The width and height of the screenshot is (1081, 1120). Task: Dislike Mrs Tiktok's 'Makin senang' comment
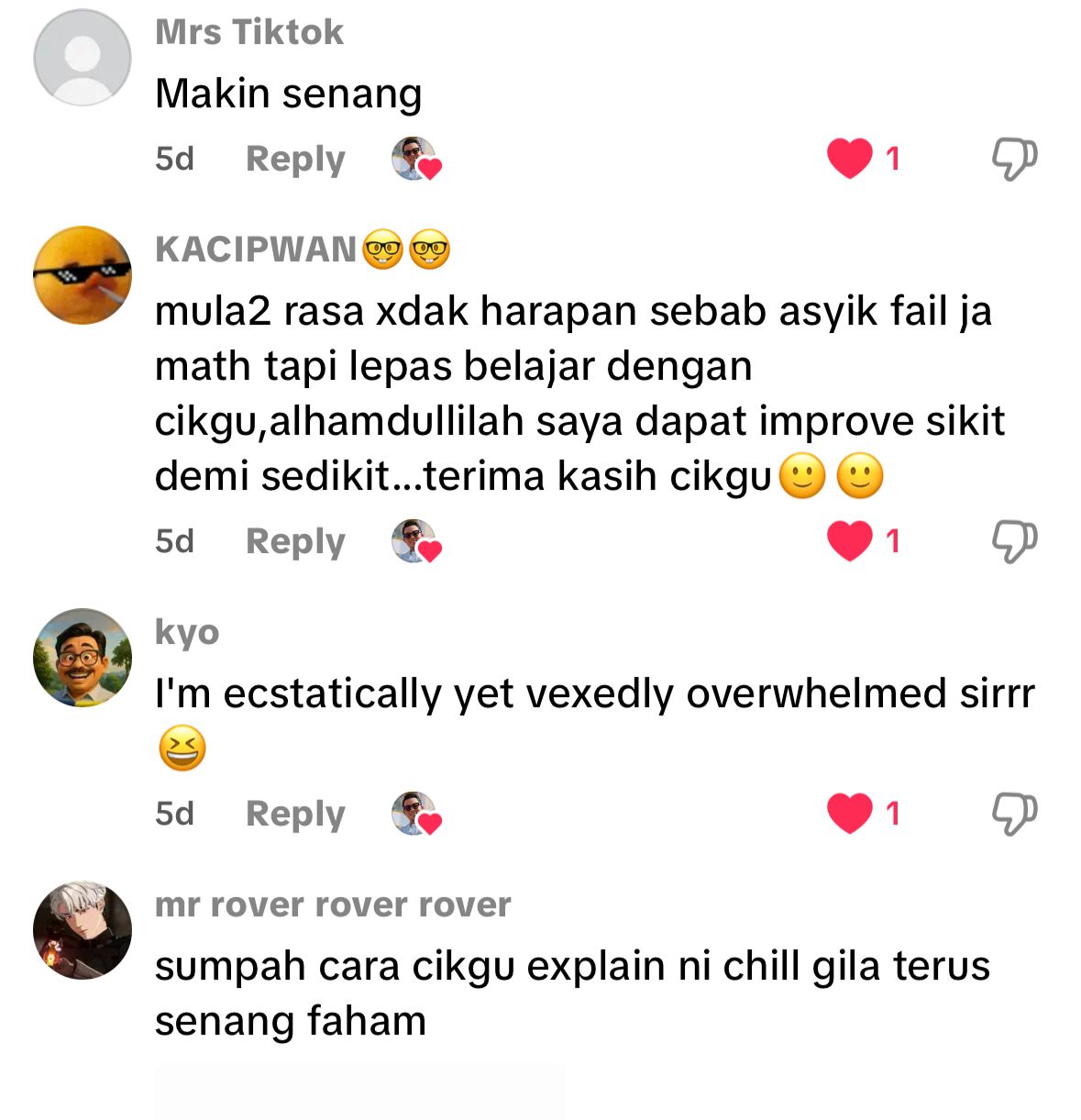point(1014,159)
